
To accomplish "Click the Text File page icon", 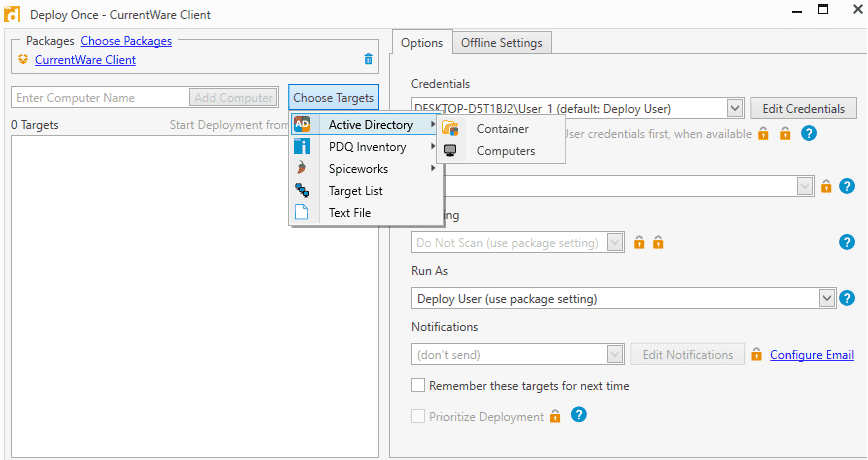I will pyautogui.click(x=302, y=213).
